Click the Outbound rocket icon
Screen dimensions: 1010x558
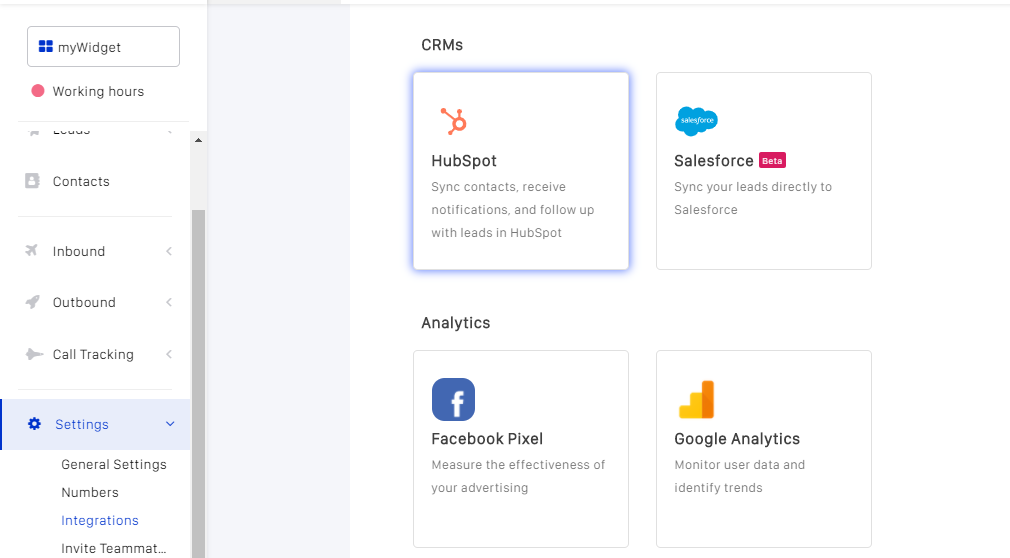tap(32, 302)
